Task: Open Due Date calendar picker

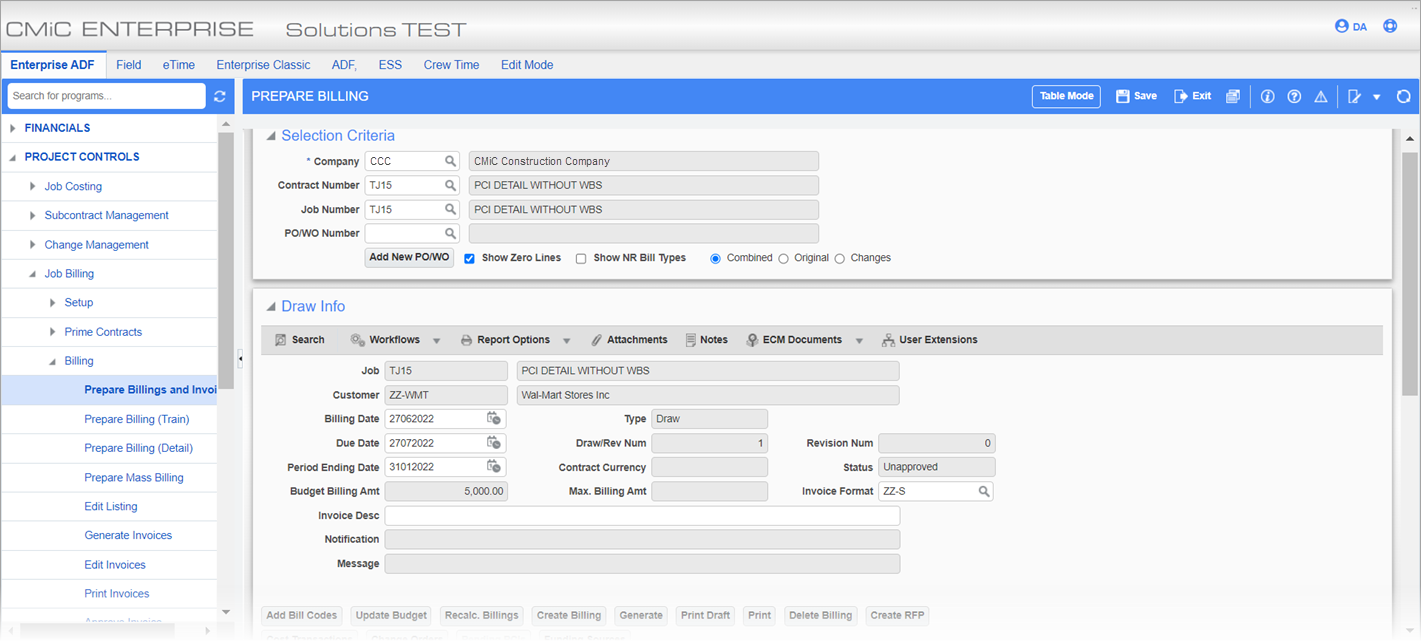Action: point(494,443)
